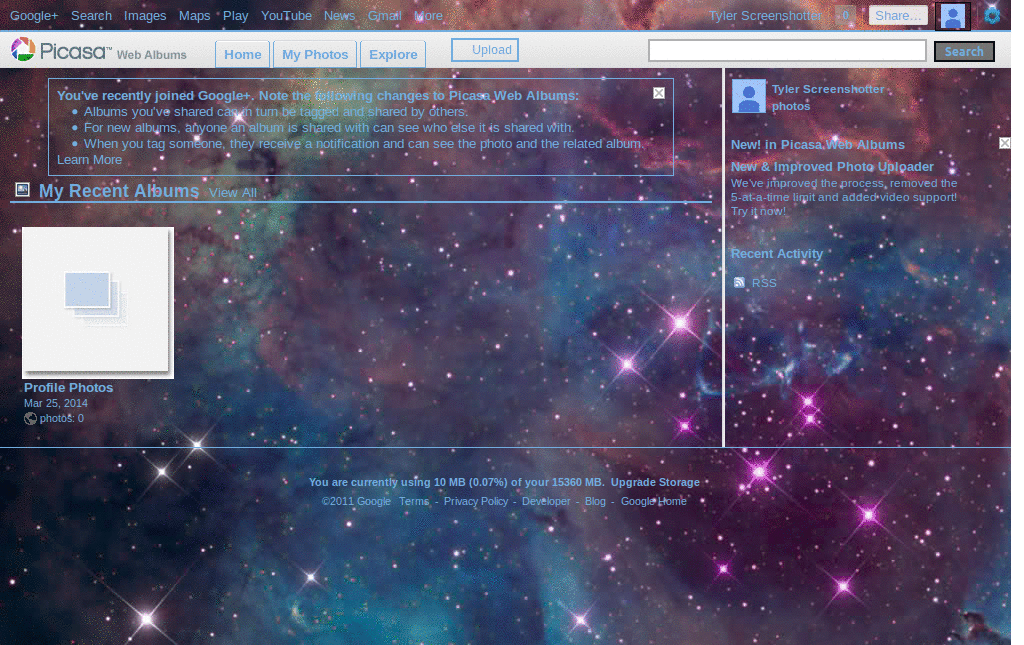Image resolution: width=1024 pixels, height=645 pixels.
Task: Close the Google+ changes notice
Action: click(659, 93)
